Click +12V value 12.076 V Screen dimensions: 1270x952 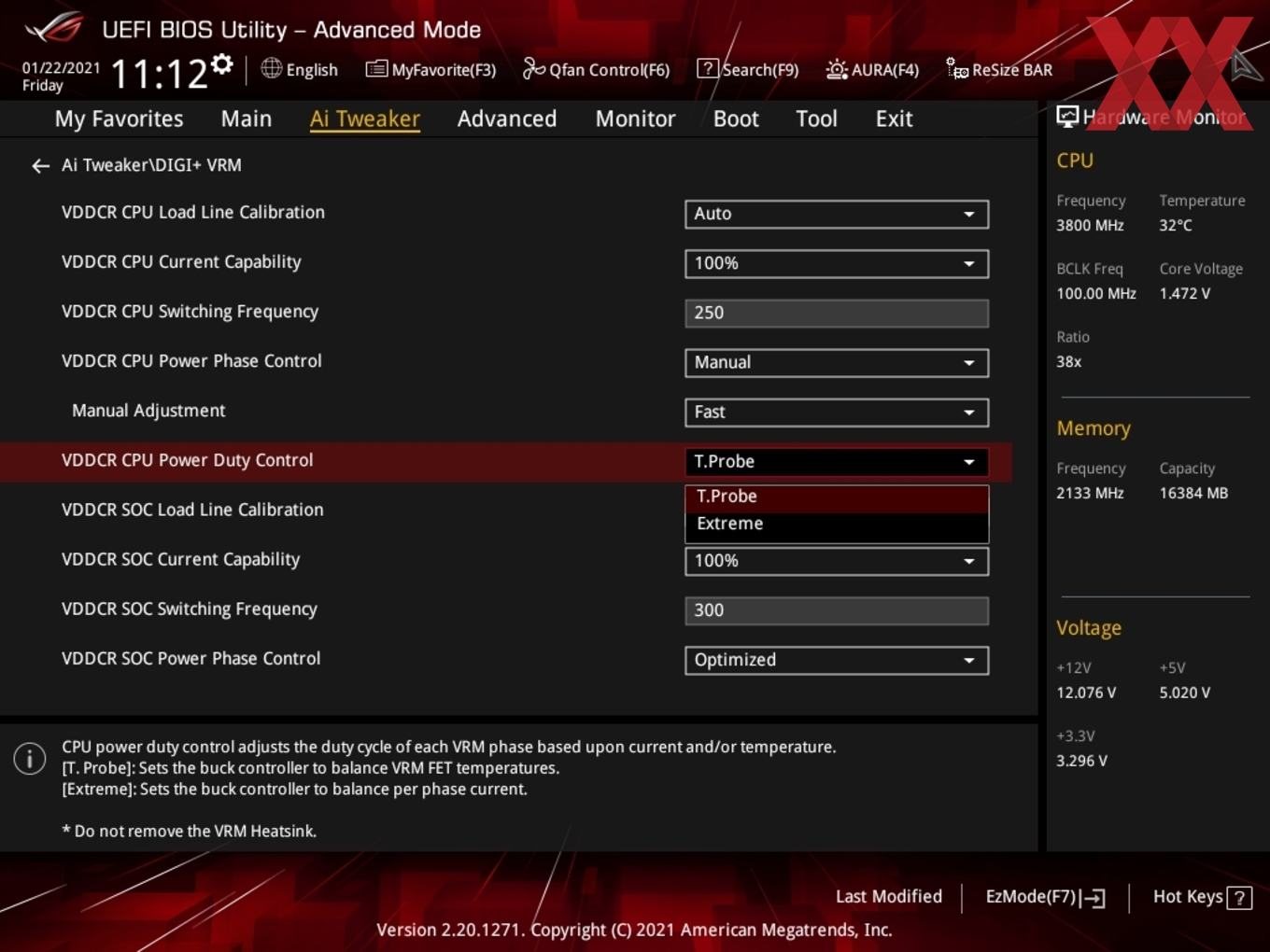[1086, 693]
